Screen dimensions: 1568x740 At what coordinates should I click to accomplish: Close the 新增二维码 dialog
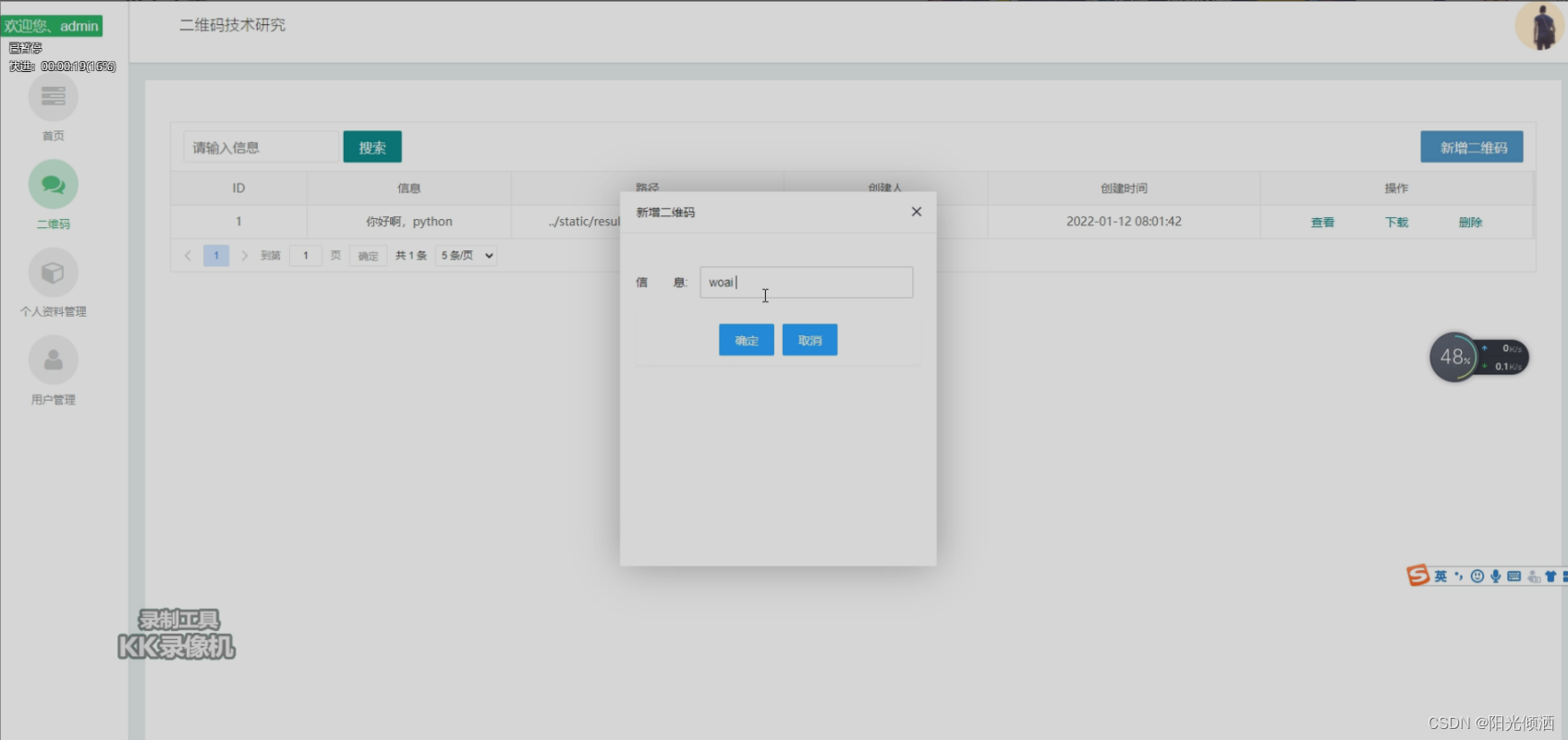(917, 212)
